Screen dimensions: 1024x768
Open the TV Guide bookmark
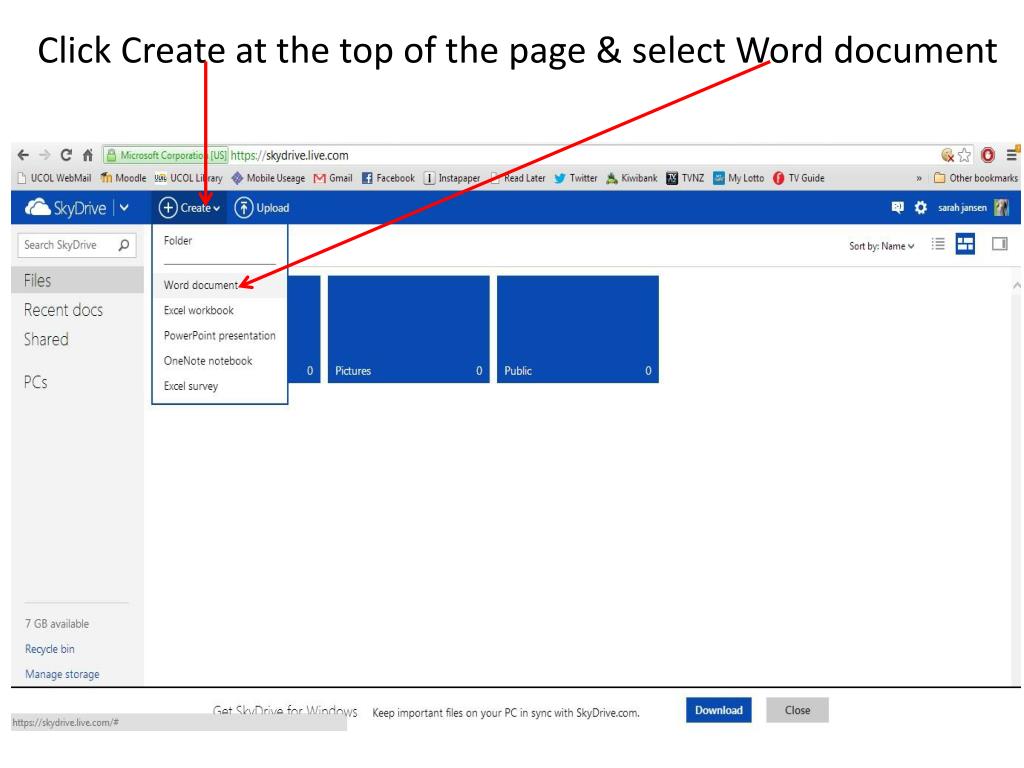tap(798, 178)
